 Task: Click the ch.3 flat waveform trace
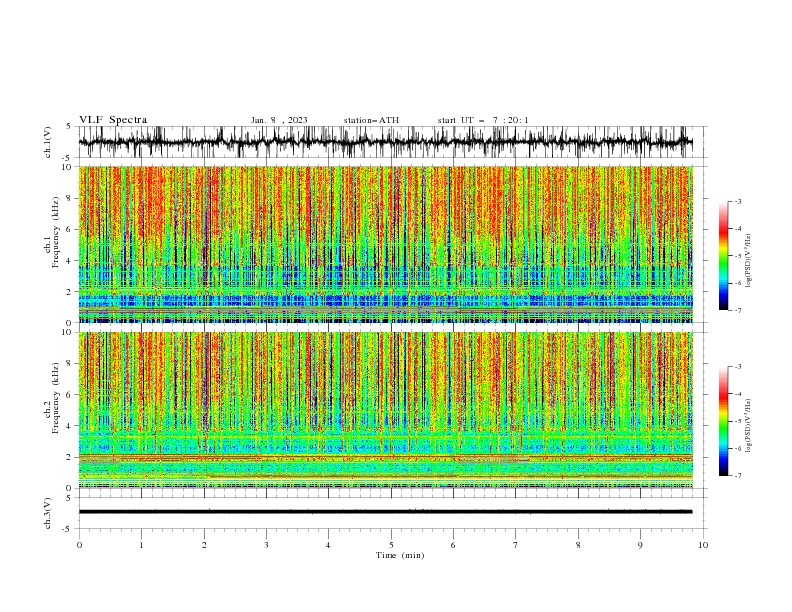385,512
